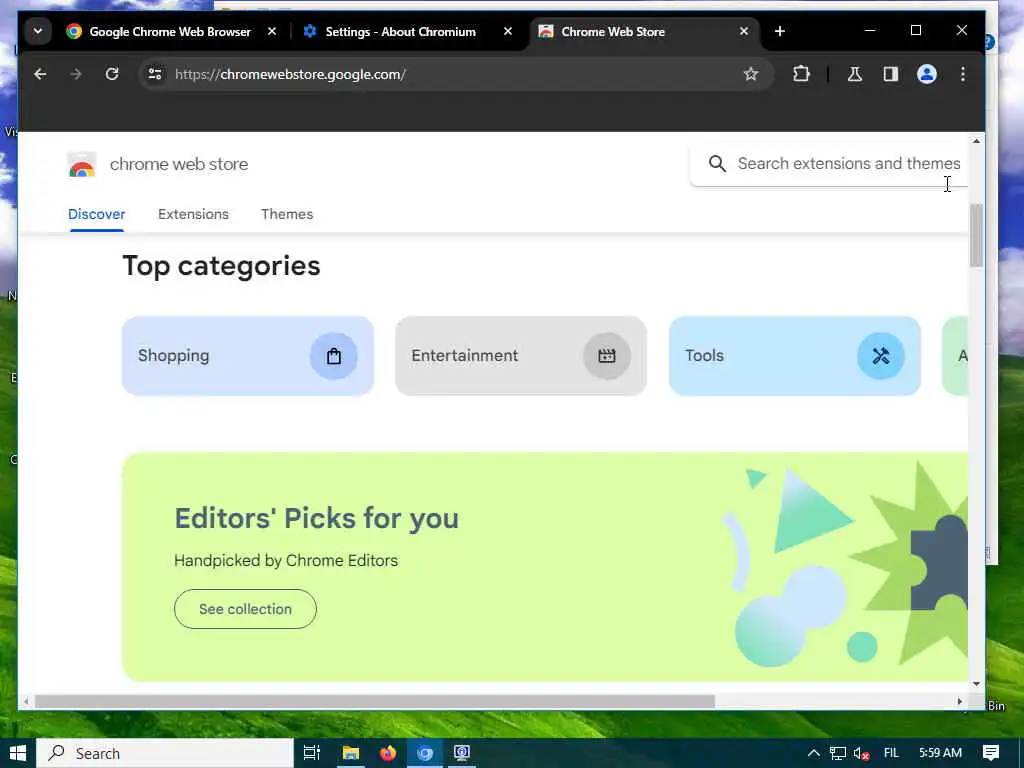The height and width of the screenshot is (768, 1024).
Task: Click the horizontal scroll right arrow
Action: 959,701
